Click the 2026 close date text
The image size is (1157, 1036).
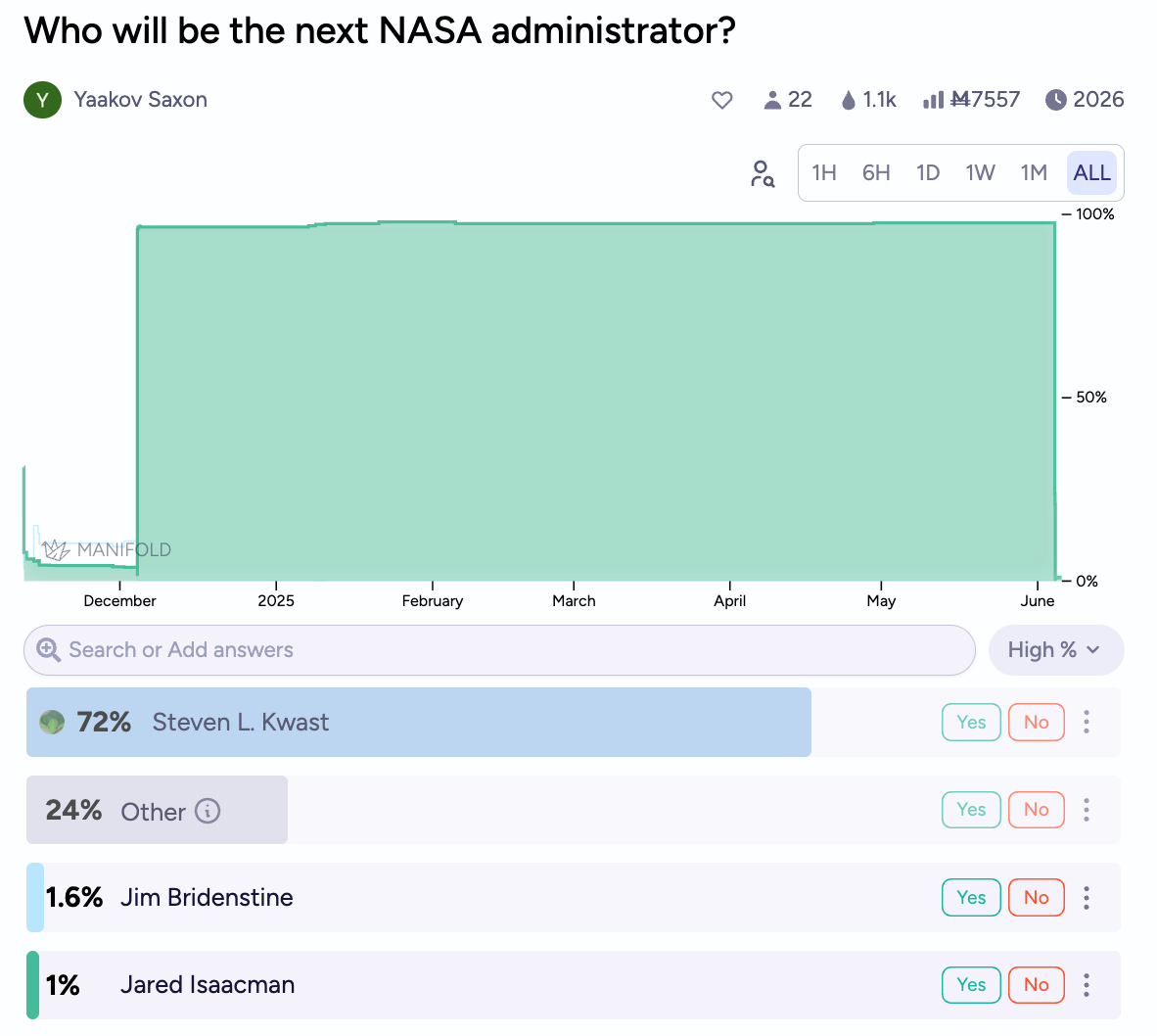[x=1098, y=100]
